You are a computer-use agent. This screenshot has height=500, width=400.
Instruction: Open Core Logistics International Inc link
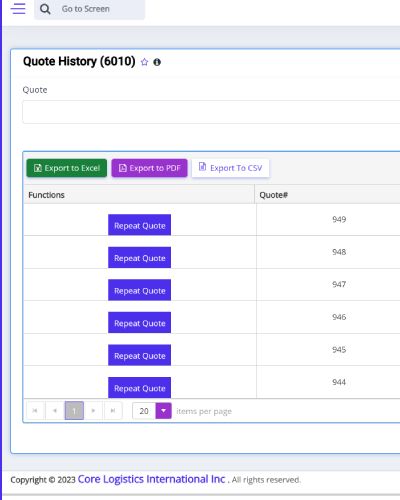click(x=151, y=479)
